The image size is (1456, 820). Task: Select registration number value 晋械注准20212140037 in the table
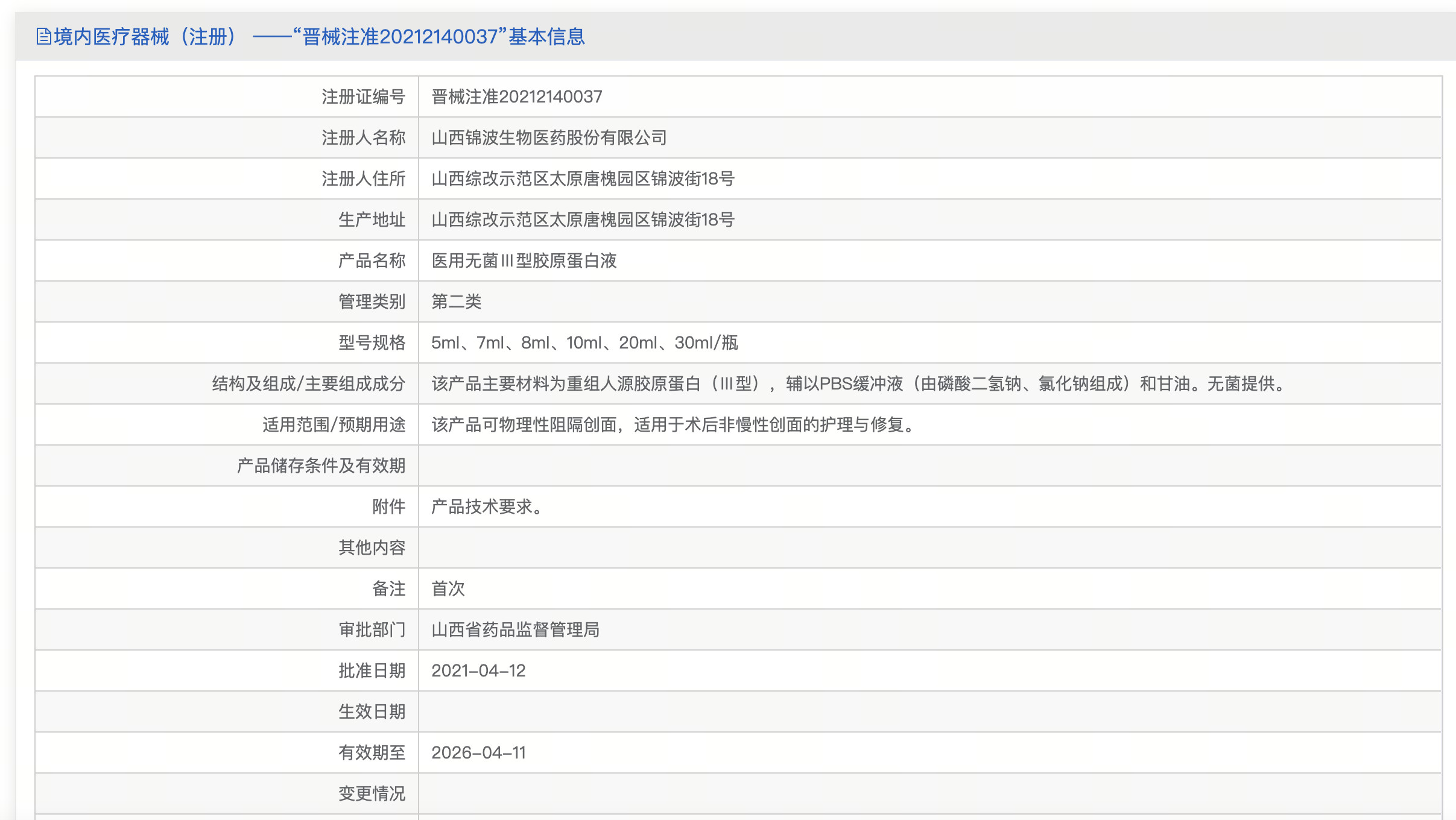(x=517, y=96)
